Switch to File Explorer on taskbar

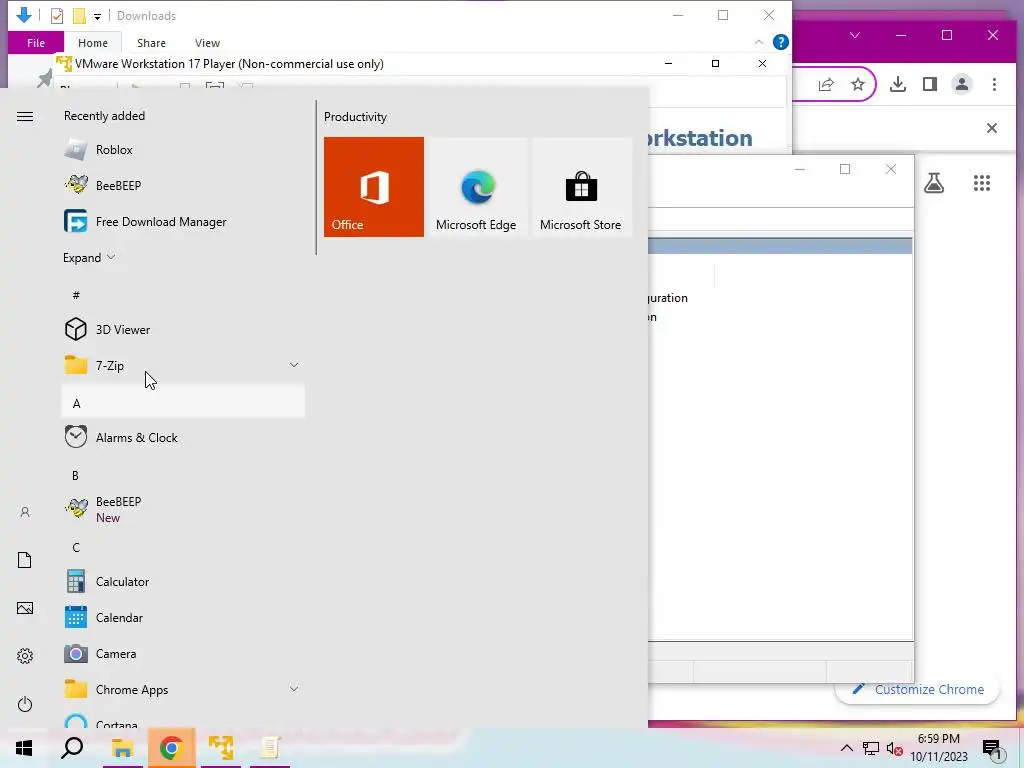[122, 748]
